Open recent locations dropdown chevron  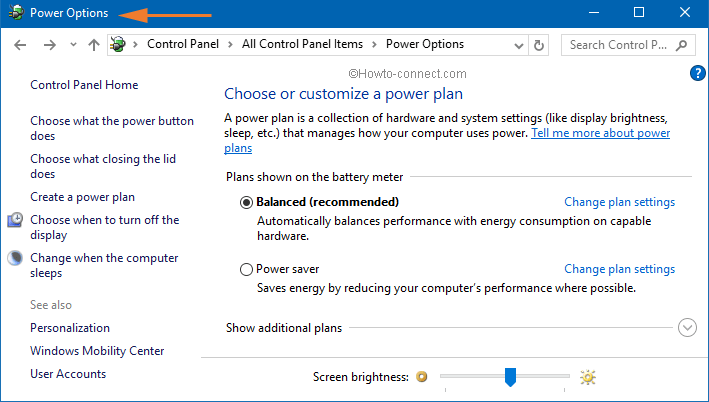[x=73, y=45]
